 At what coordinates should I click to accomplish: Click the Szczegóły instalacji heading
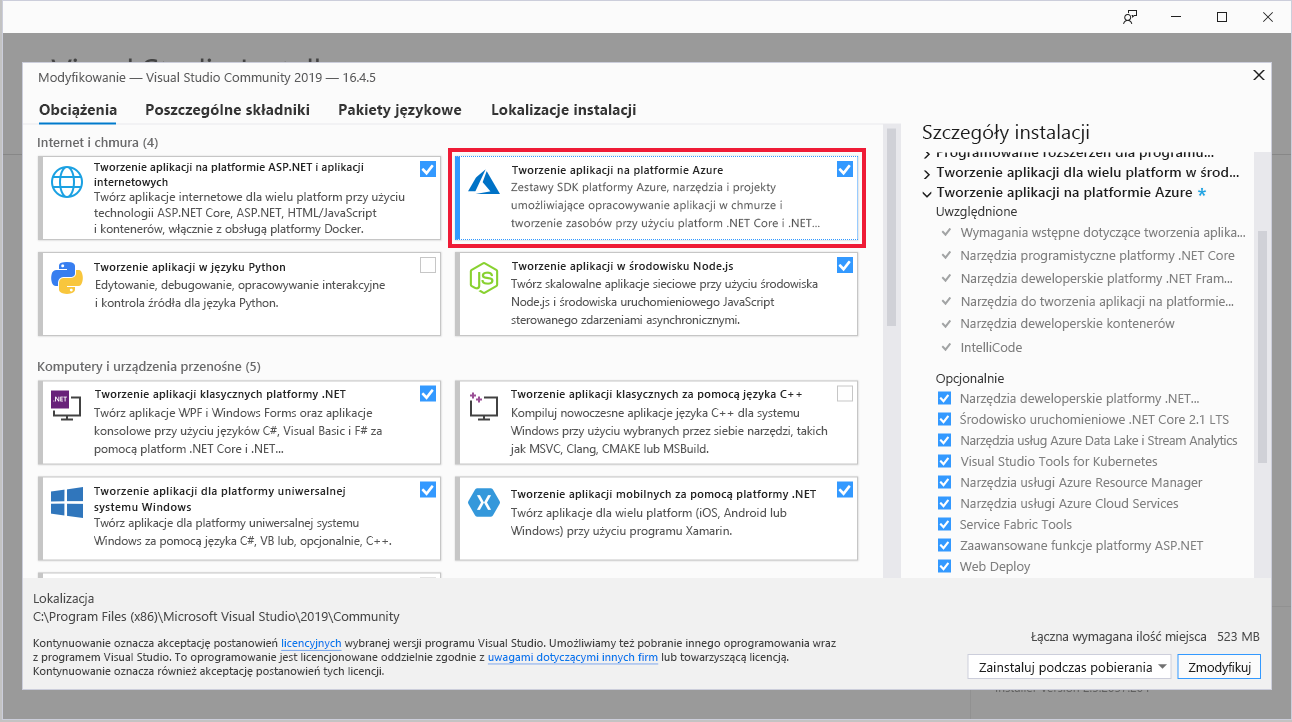pyautogui.click(x=1005, y=132)
